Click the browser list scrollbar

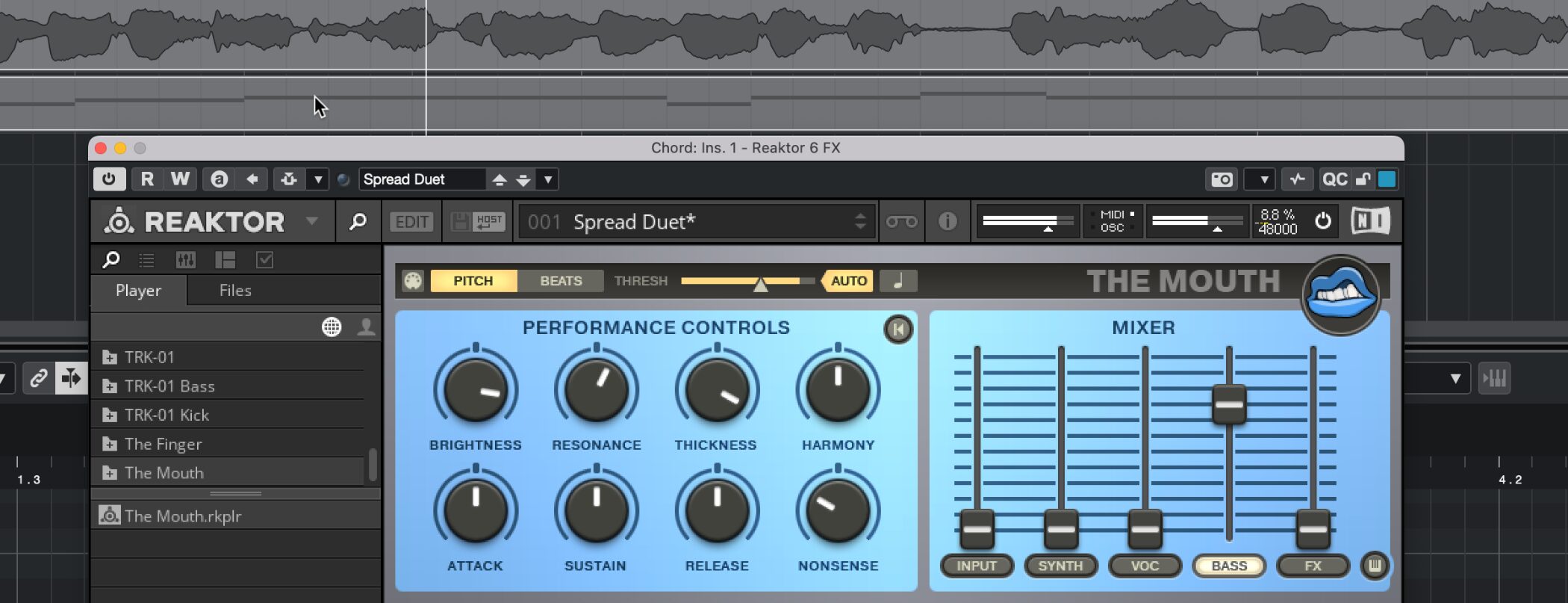point(373,465)
